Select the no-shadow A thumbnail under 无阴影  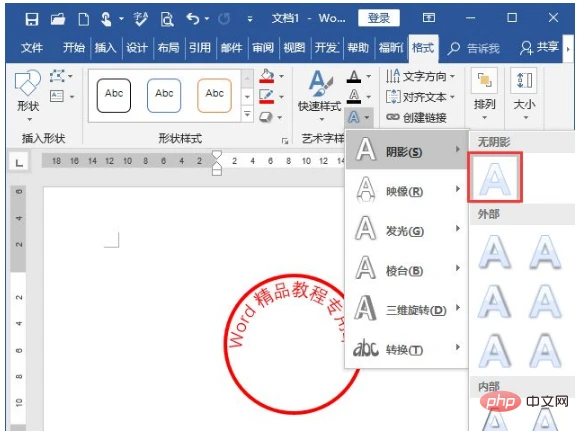(495, 177)
